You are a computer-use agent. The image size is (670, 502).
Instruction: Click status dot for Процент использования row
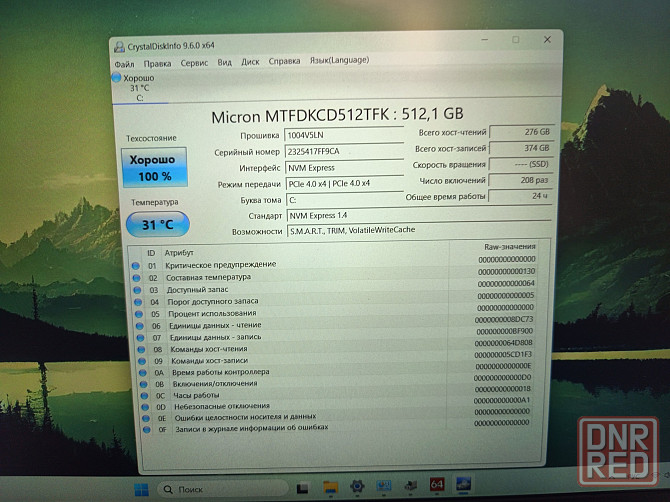[139, 314]
